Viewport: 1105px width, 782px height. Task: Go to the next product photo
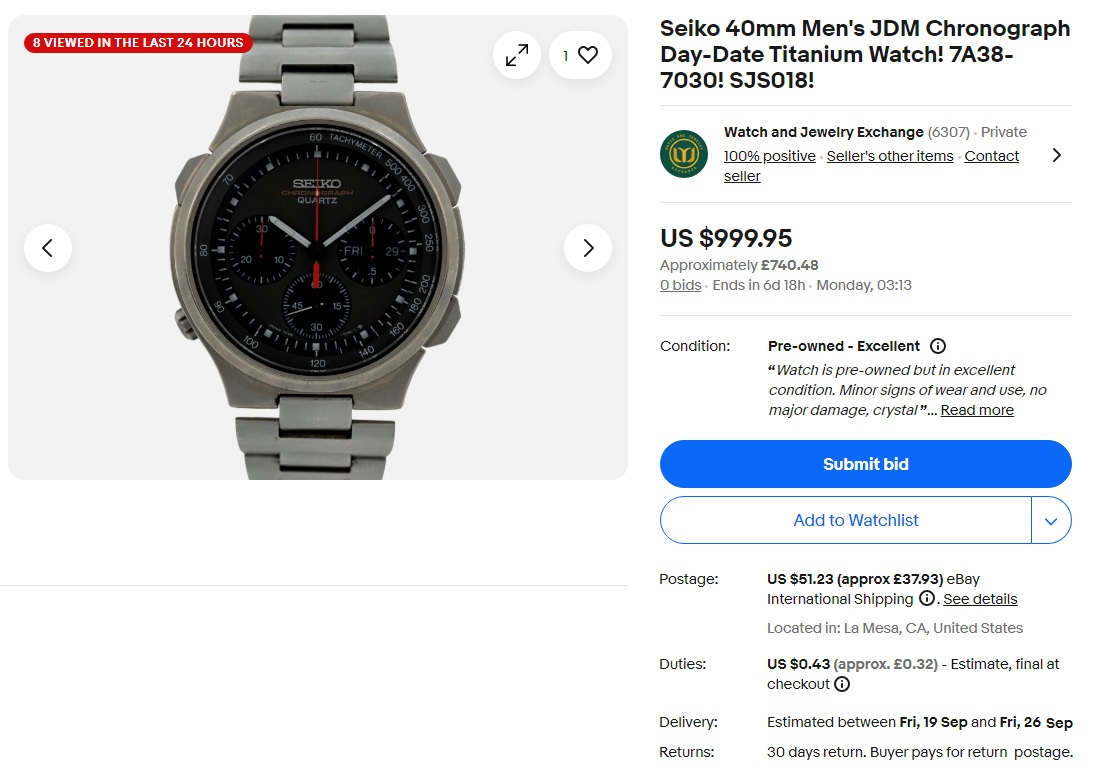point(588,247)
